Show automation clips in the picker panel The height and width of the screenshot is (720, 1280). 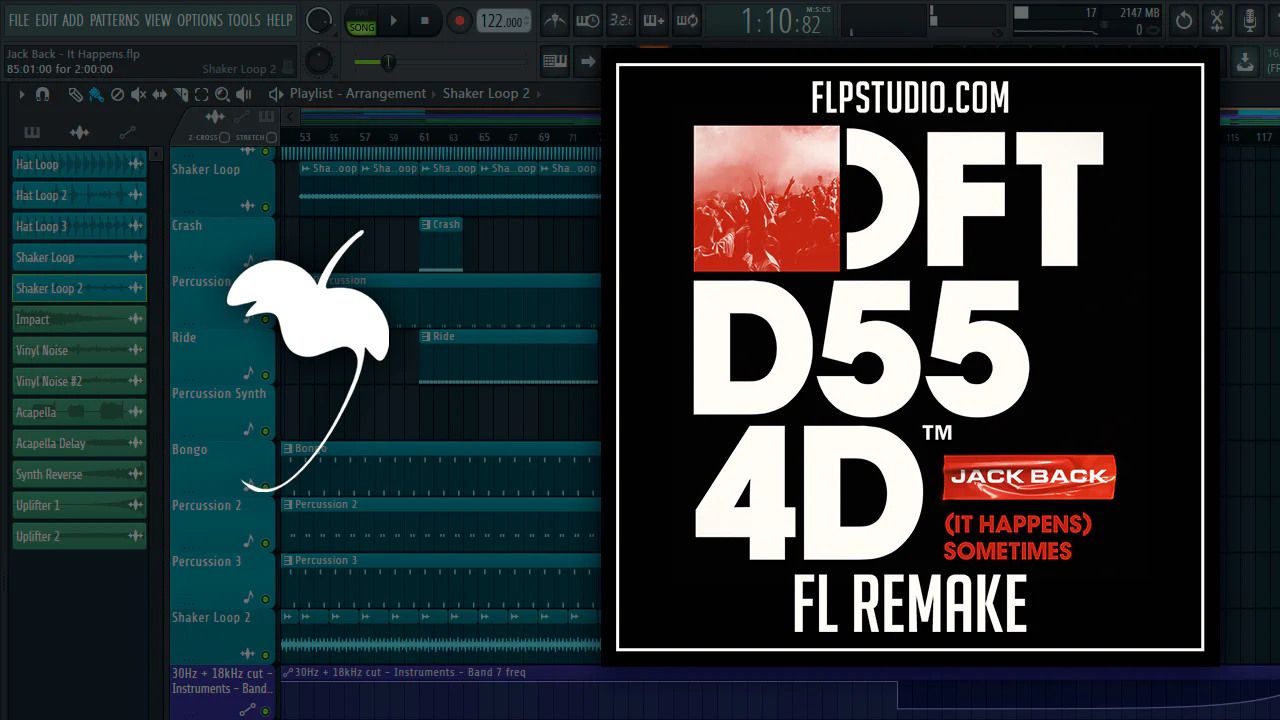[x=127, y=132]
